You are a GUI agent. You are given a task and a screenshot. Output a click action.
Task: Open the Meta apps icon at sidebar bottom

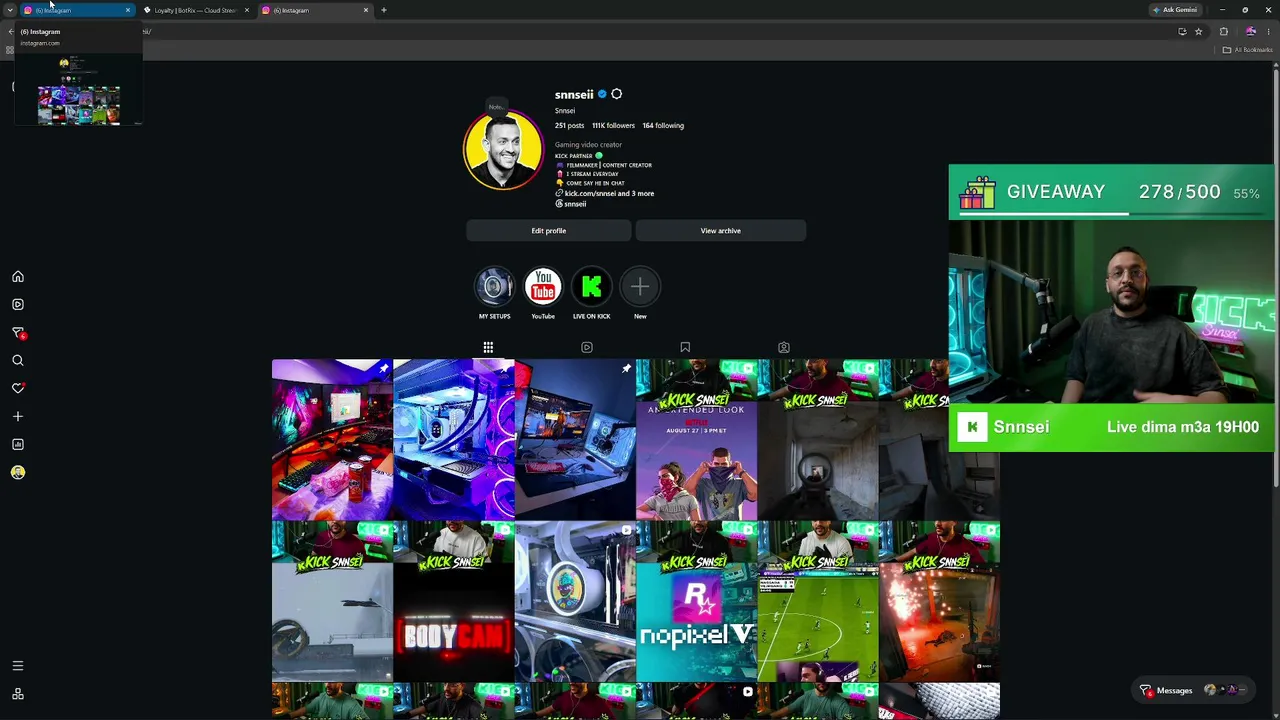18,694
